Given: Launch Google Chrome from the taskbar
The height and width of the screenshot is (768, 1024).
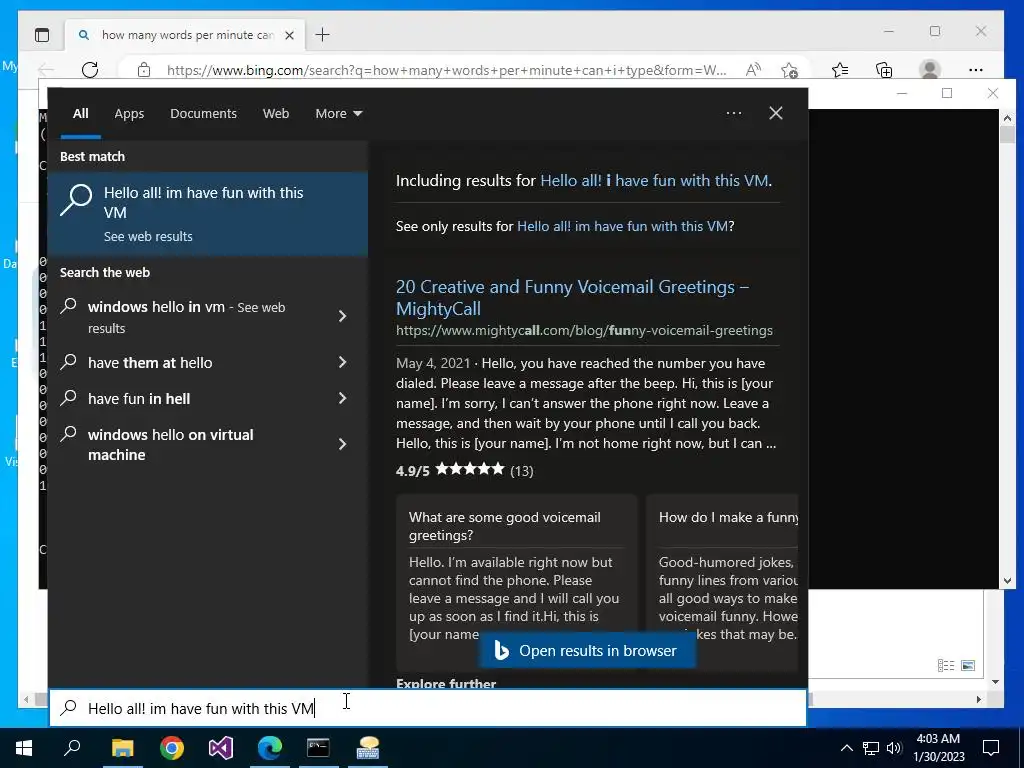Looking at the screenshot, I should 172,748.
